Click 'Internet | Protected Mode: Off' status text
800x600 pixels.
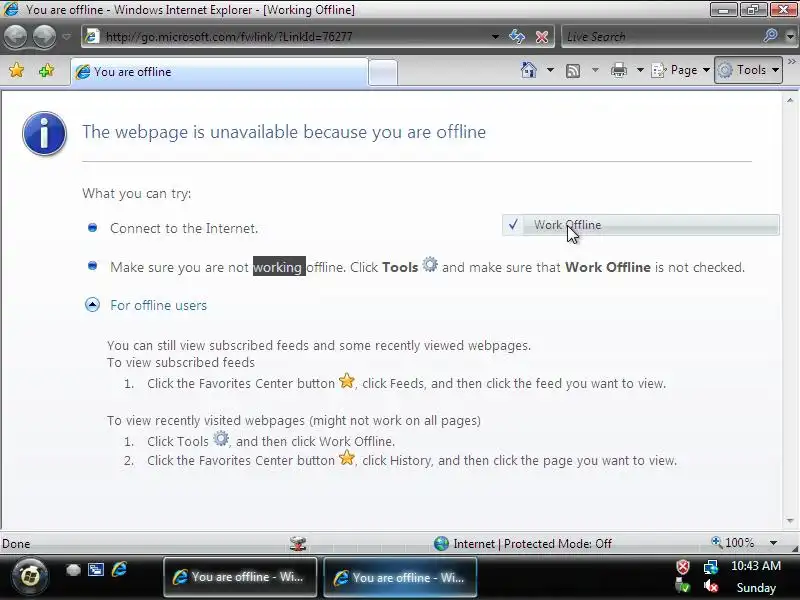(x=532, y=543)
